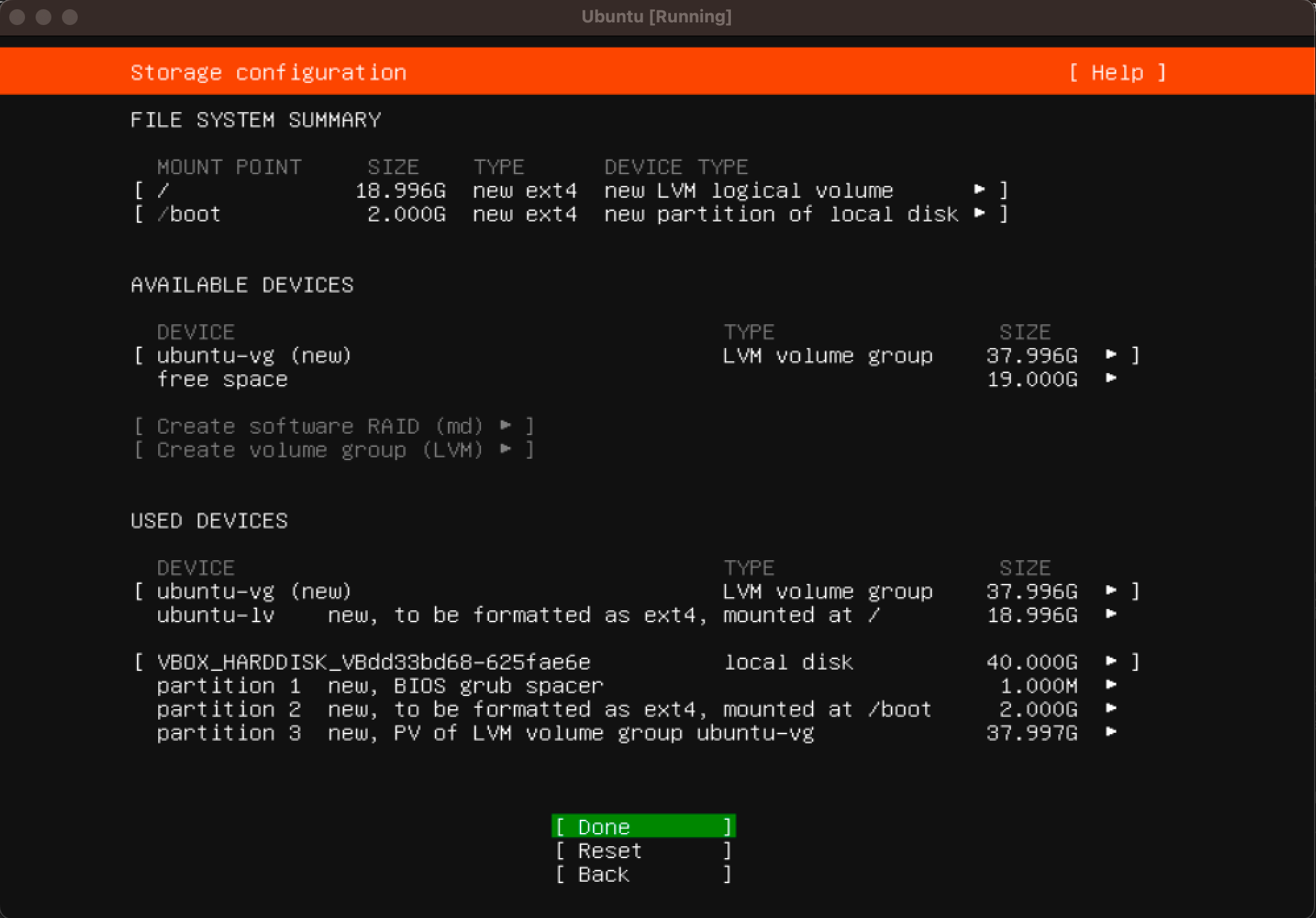Select the free space row
The width and height of the screenshot is (1316, 918).
(x=223, y=379)
